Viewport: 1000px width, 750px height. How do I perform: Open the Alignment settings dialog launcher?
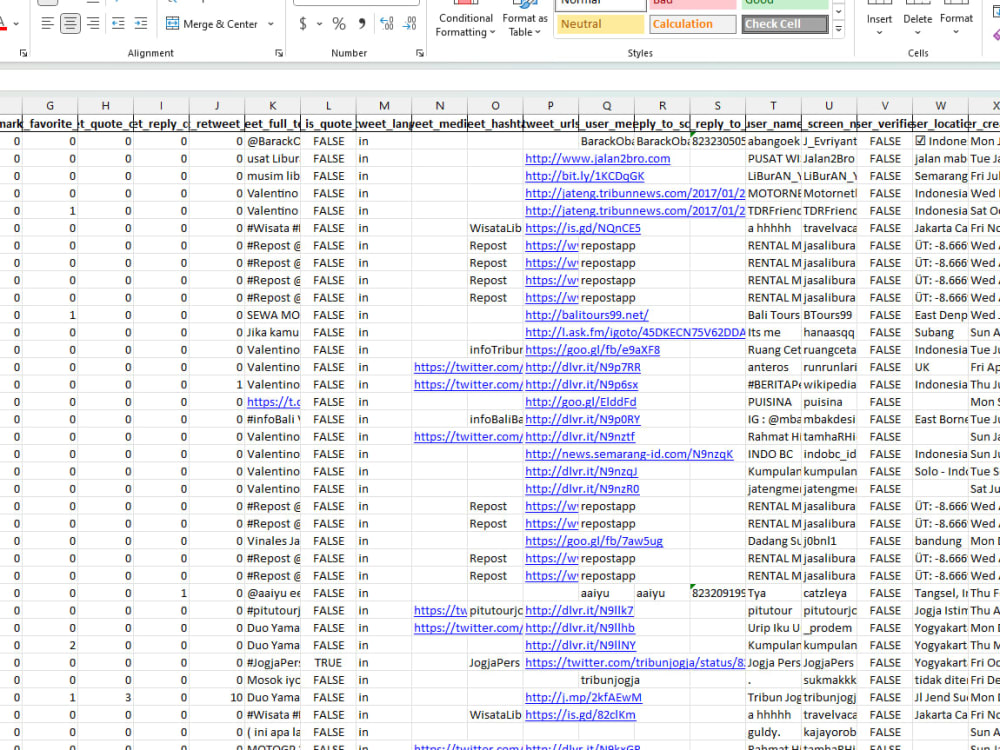279,54
